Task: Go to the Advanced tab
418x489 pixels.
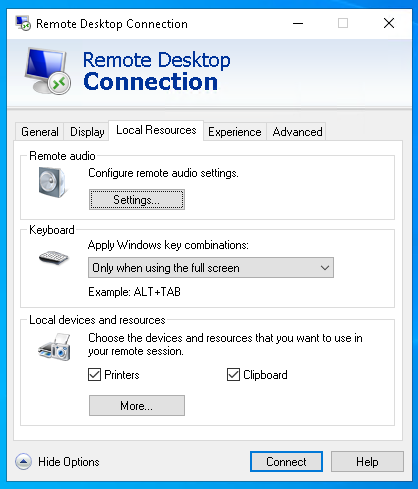Action: point(297,132)
